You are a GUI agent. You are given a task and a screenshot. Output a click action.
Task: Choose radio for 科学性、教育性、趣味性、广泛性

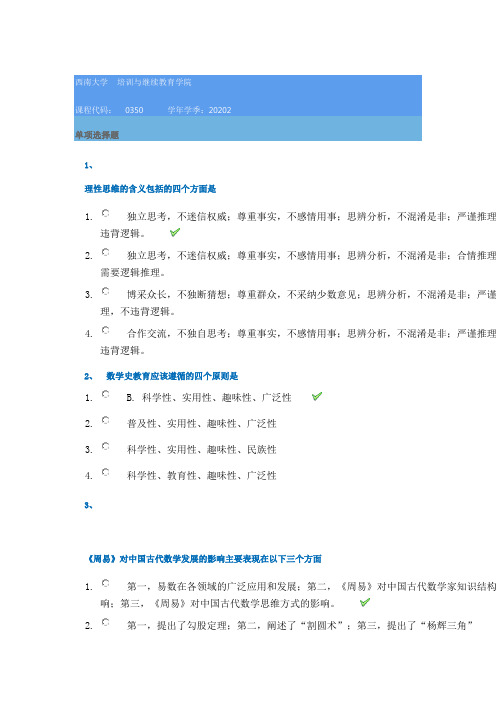(x=106, y=472)
